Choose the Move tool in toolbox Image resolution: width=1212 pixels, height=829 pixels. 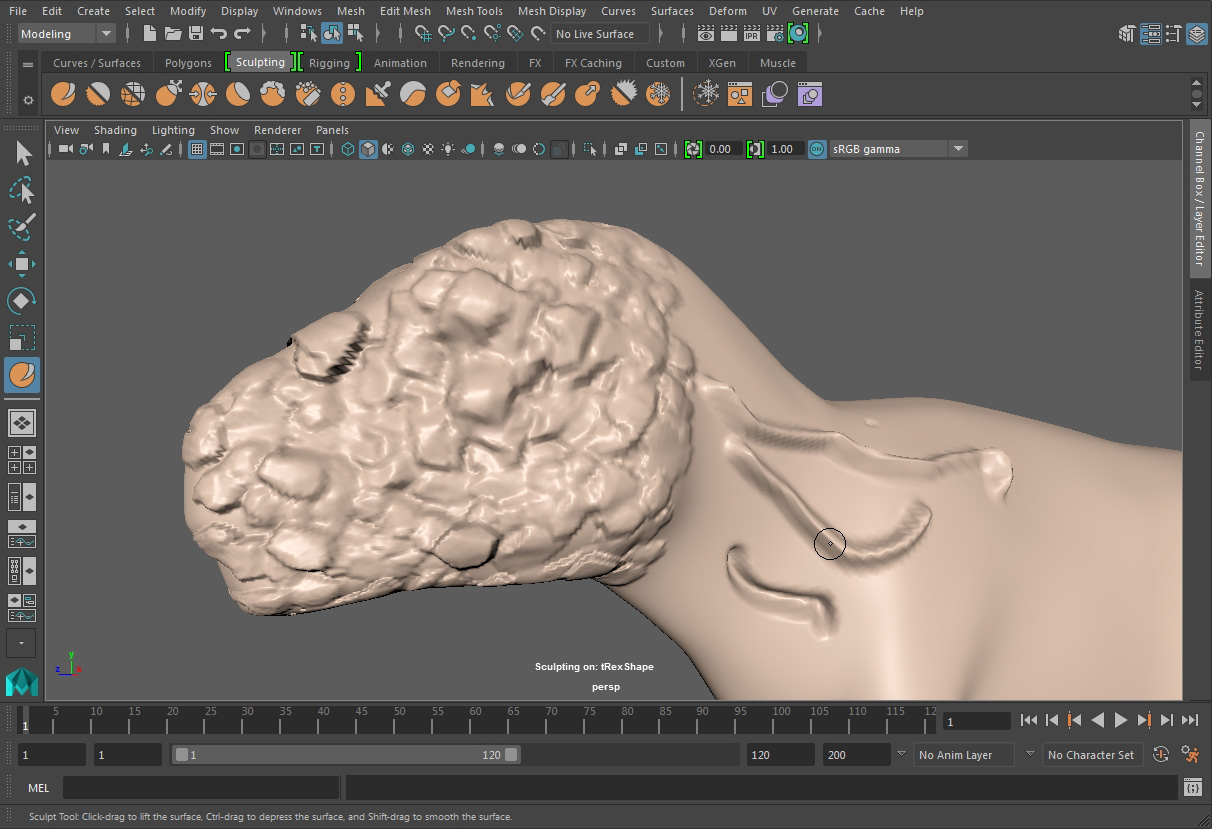[22, 264]
